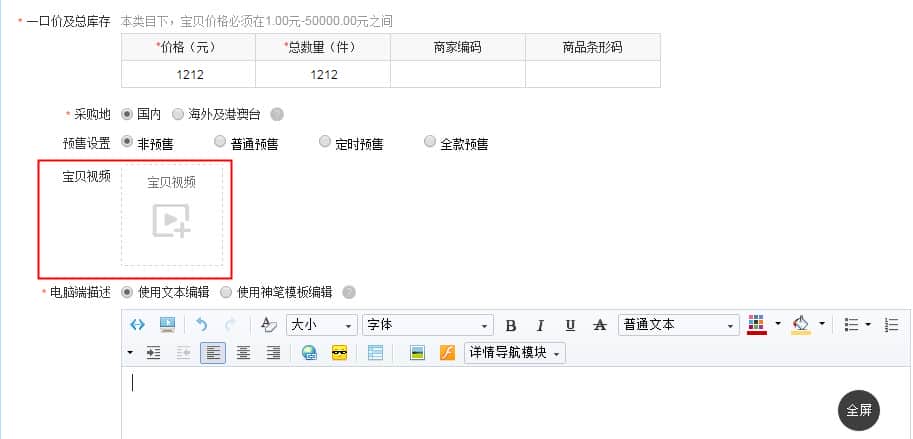The height and width of the screenshot is (439, 913).
Task: Insert image into description
Action: (x=417, y=353)
